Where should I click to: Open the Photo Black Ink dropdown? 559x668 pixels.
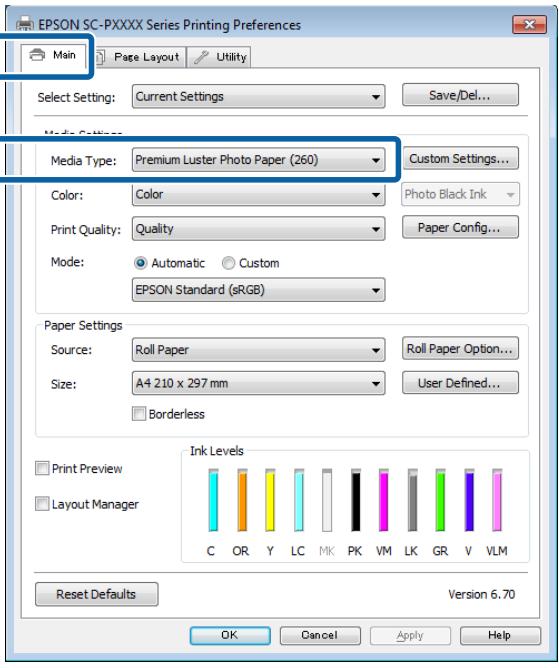460,194
